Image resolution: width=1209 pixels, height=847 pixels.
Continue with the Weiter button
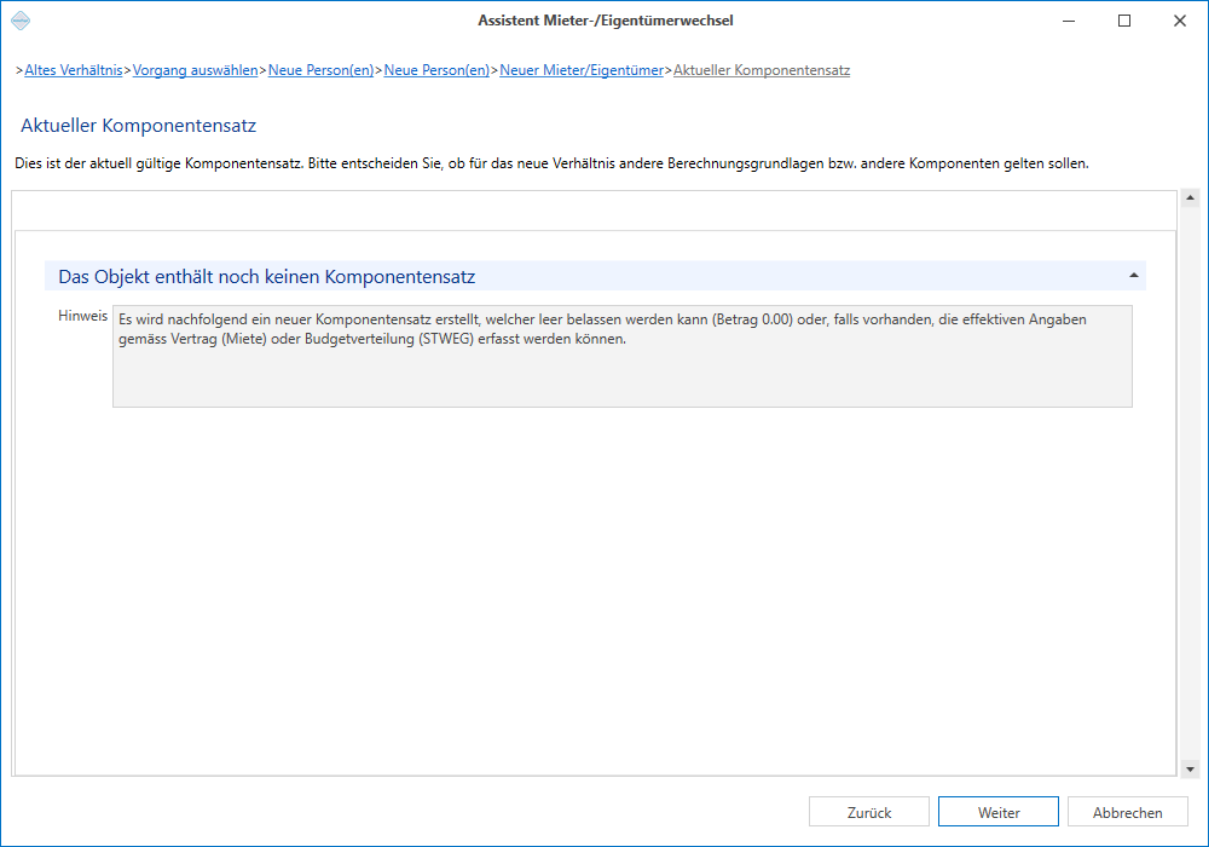click(998, 812)
